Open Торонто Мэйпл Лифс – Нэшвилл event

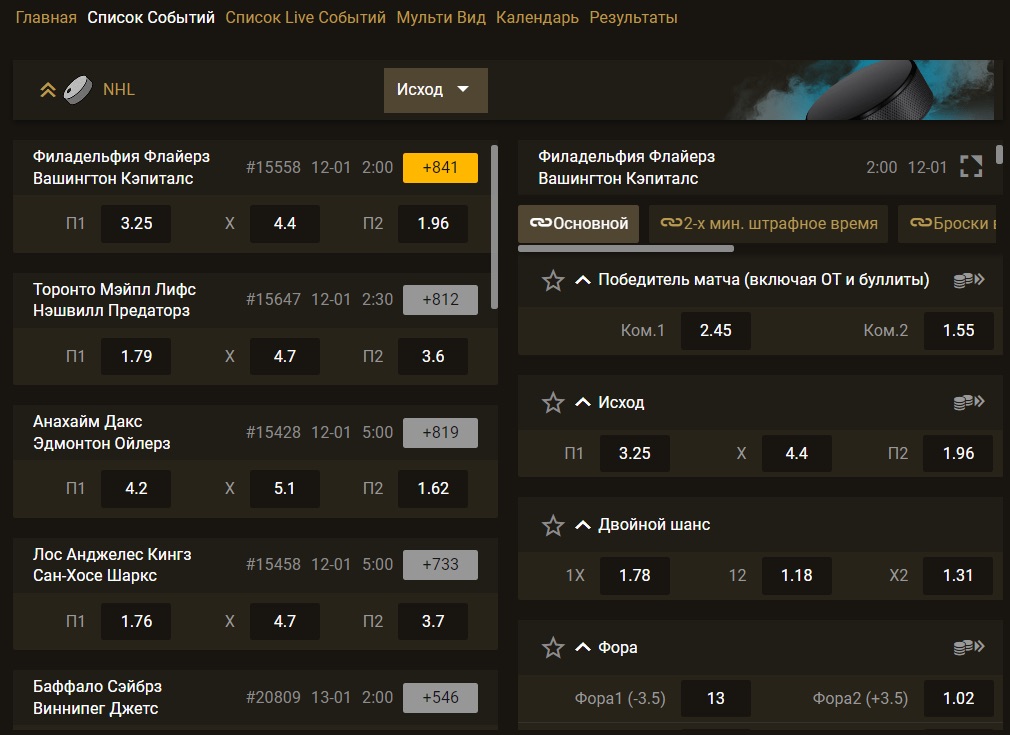(x=115, y=300)
